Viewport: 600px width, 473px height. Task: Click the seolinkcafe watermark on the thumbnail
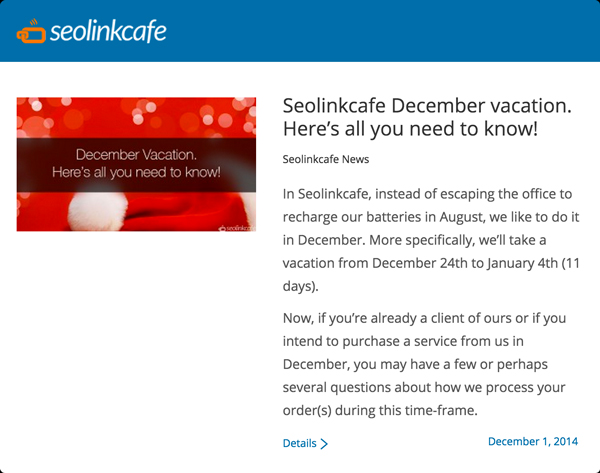click(x=236, y=228)
